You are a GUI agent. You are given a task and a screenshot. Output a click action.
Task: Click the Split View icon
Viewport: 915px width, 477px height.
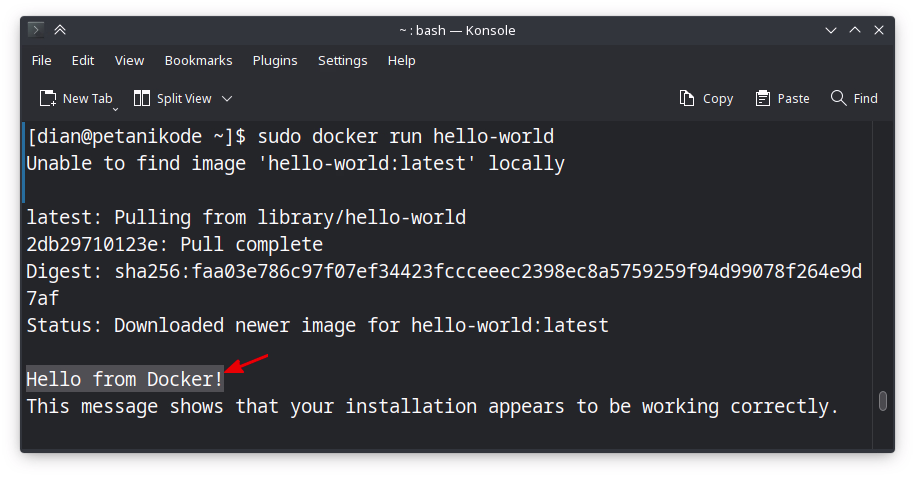[x=142, y=98]
